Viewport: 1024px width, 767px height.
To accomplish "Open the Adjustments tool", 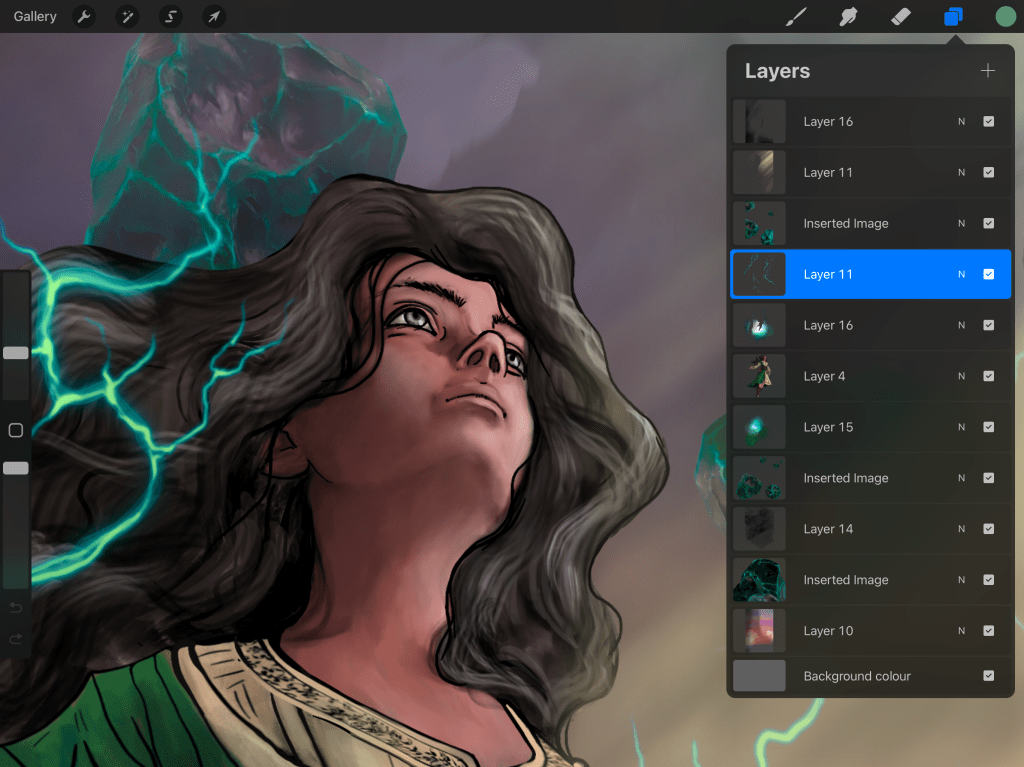I will pyautogui.click(x=126, y=16).
